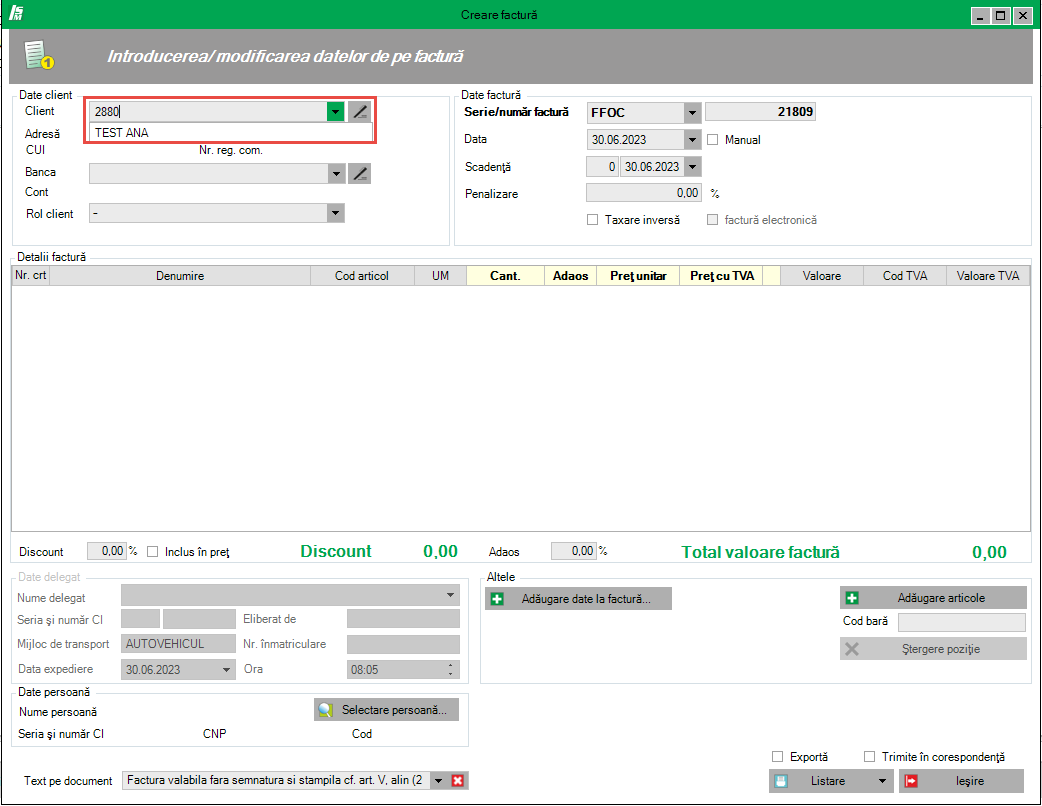Image resolution: width=1042 pixels, height=806 pixels.
Task: Click the Cod articol column header
Action: point(362,276)
